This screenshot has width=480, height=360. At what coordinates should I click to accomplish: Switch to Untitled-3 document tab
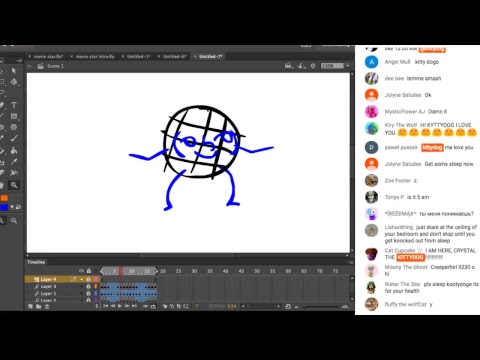pos(138,57)
